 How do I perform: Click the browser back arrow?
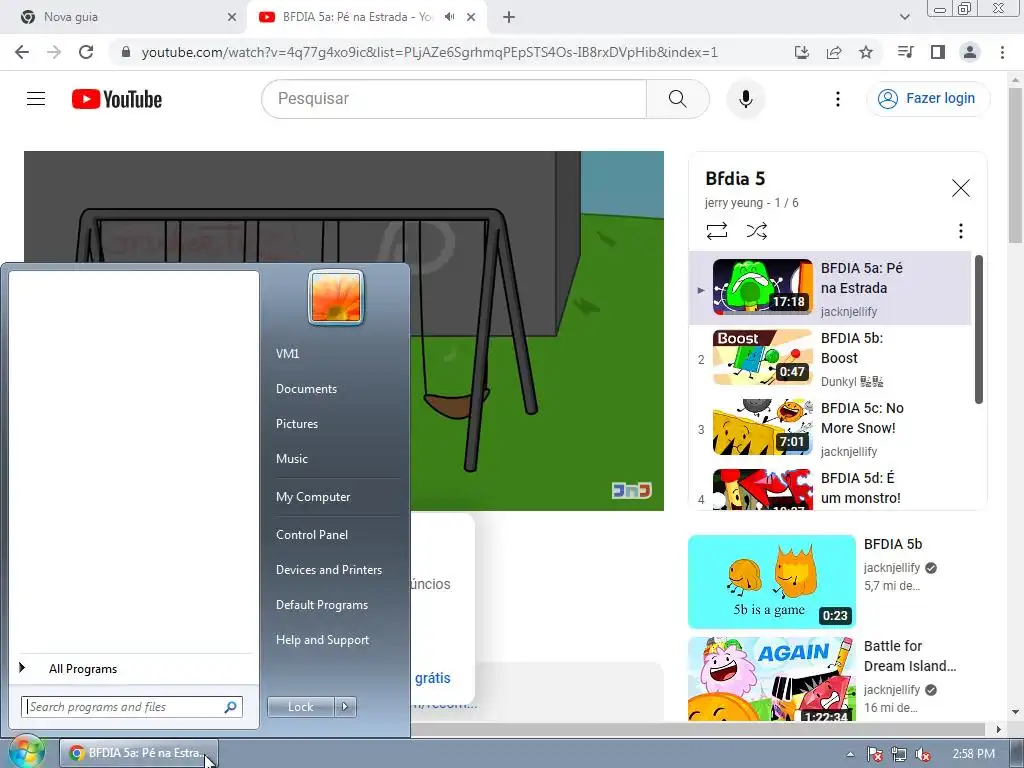click(x=22, y=52)
